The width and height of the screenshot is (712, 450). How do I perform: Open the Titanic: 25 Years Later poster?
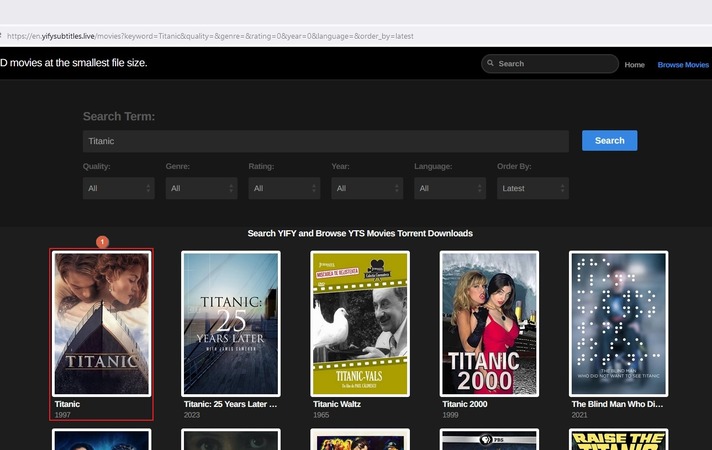click(x=231, y=323)
